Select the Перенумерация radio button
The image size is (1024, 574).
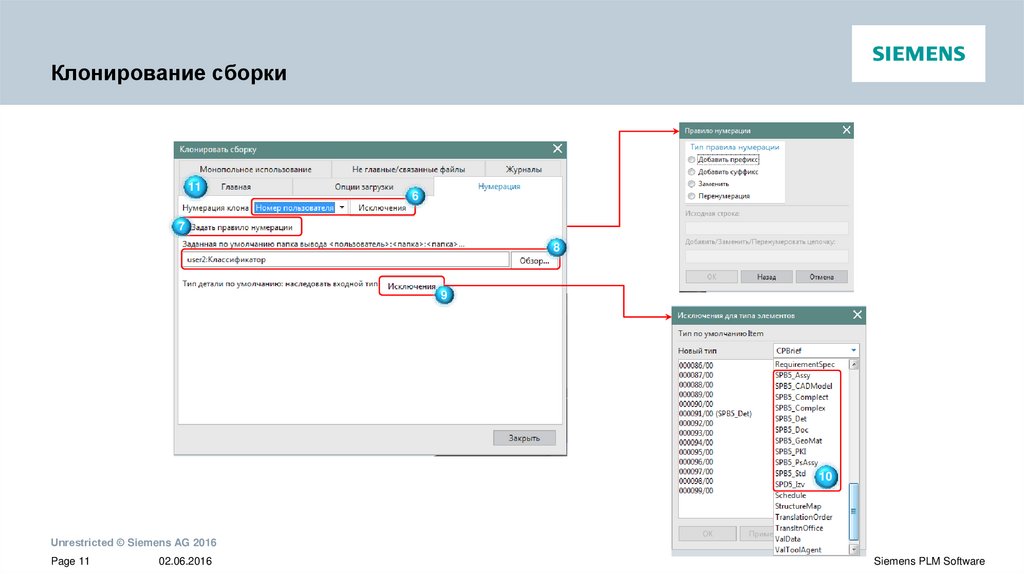(692, 196)
